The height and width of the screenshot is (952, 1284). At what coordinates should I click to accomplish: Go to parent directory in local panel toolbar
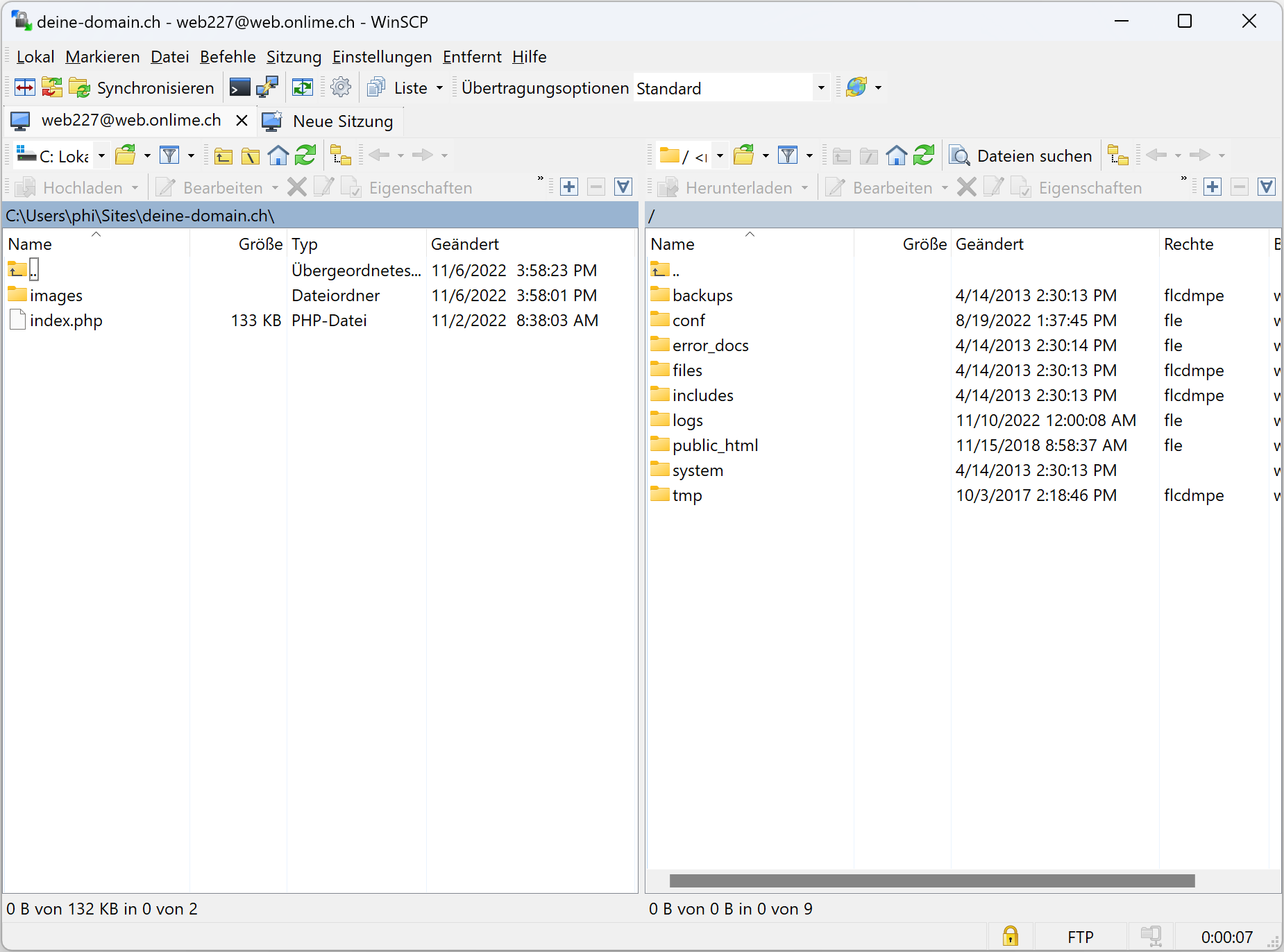tap(223, 155)
